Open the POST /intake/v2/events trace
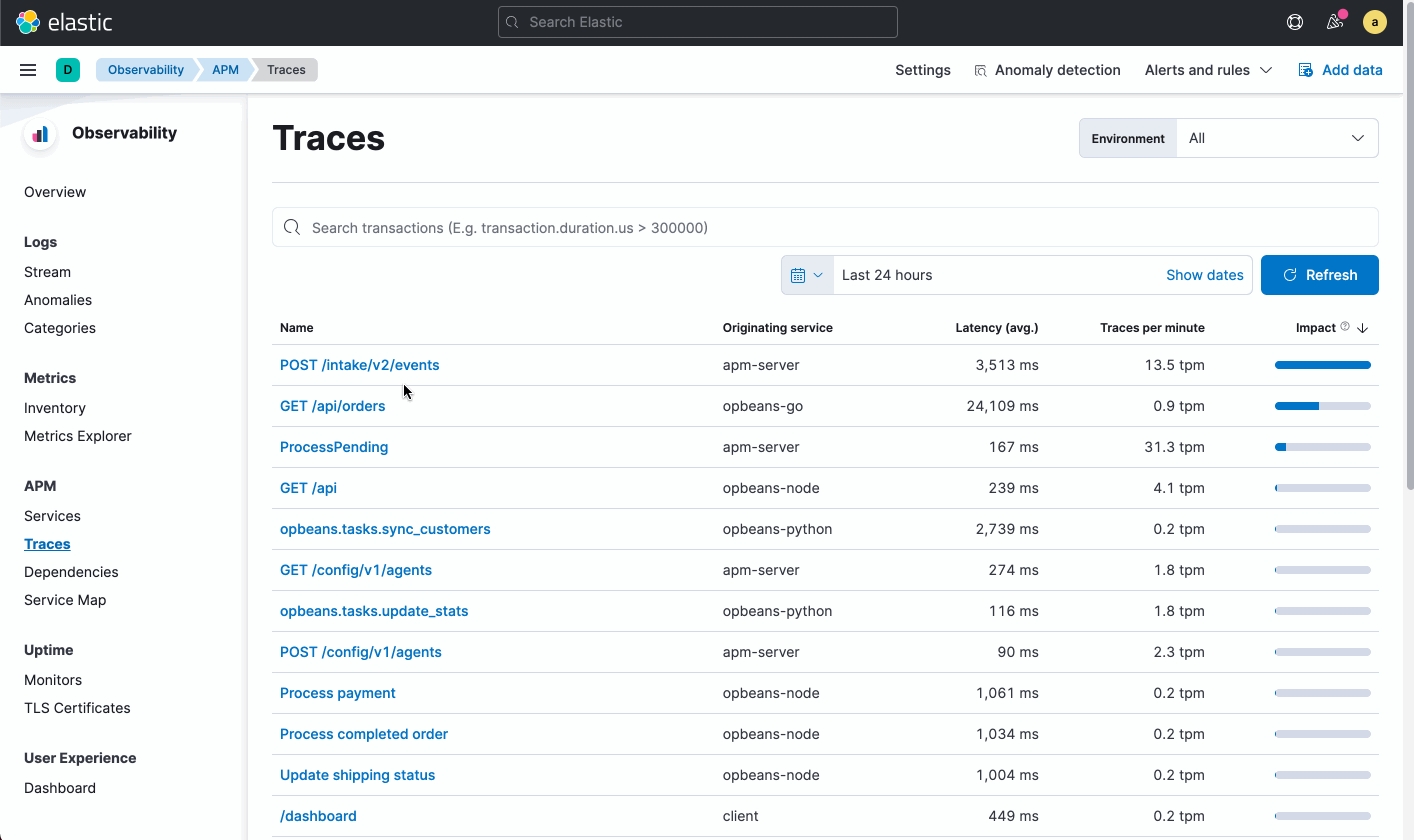 360,365
